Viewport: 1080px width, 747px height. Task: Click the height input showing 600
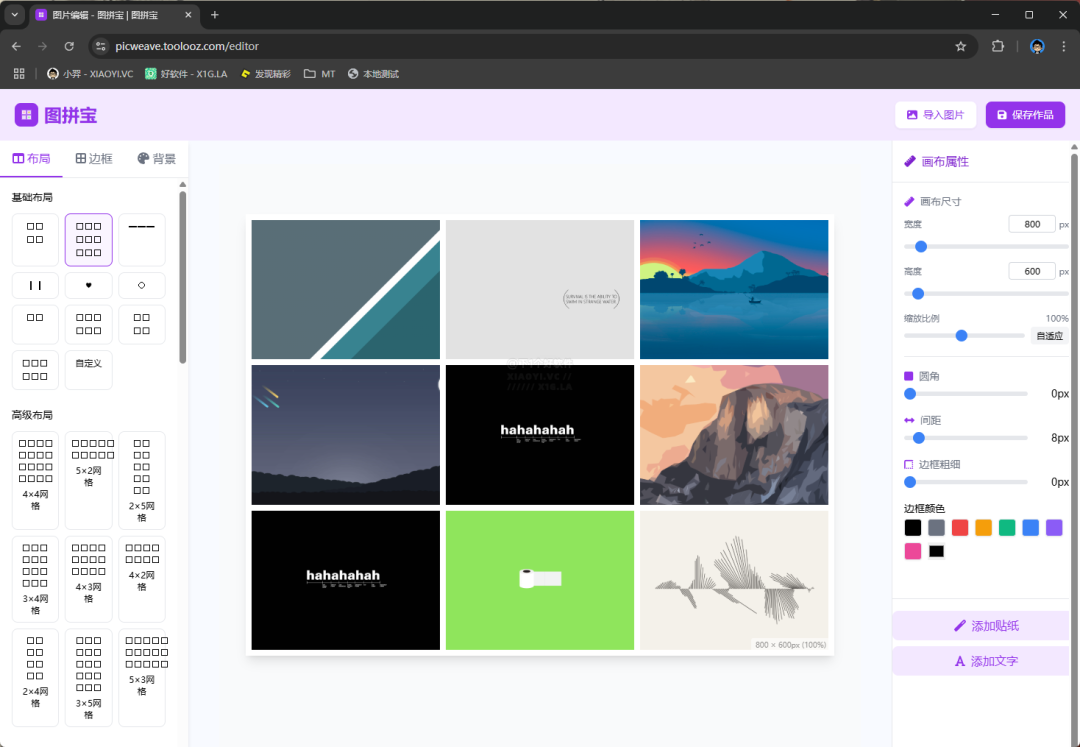[1032, 271]
